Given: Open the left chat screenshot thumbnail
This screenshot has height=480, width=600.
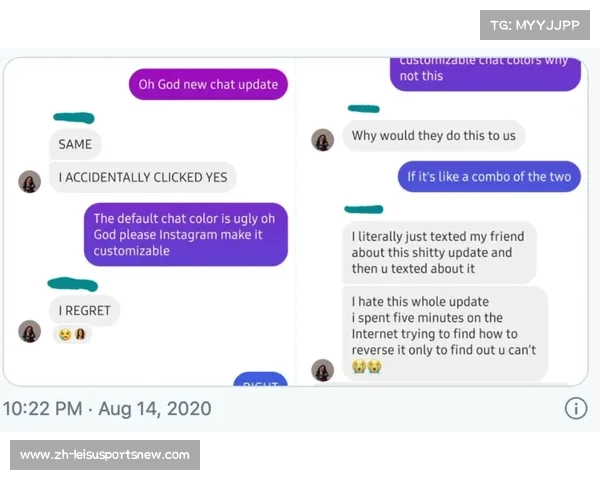Looking at the screenshot, I should tap(149, 222).
